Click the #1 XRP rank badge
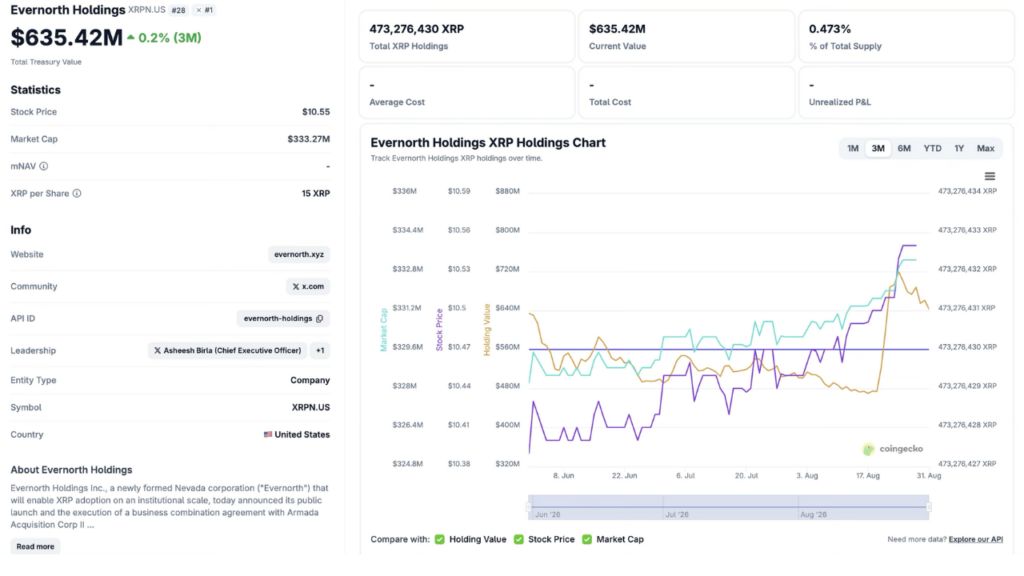1024x576 pixels. (204, 10)
